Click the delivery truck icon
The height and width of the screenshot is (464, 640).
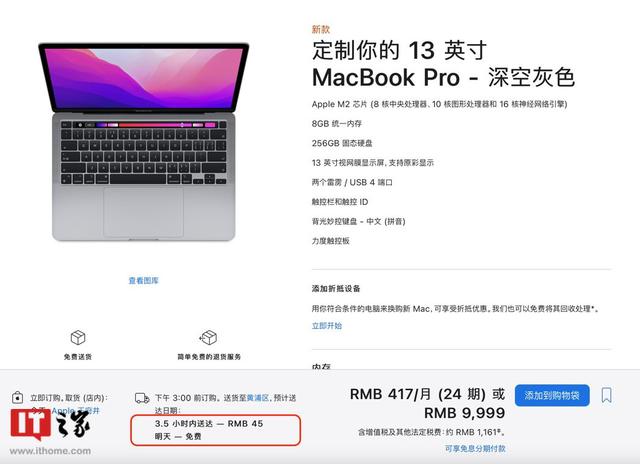coord(142,398)
